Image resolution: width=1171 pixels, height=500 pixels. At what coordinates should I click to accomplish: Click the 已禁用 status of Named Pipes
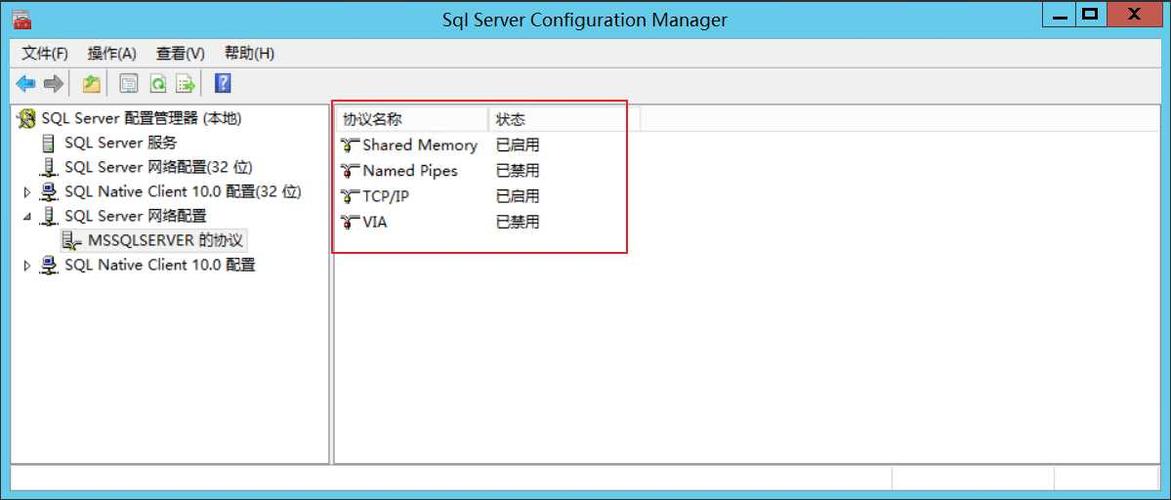518,171
